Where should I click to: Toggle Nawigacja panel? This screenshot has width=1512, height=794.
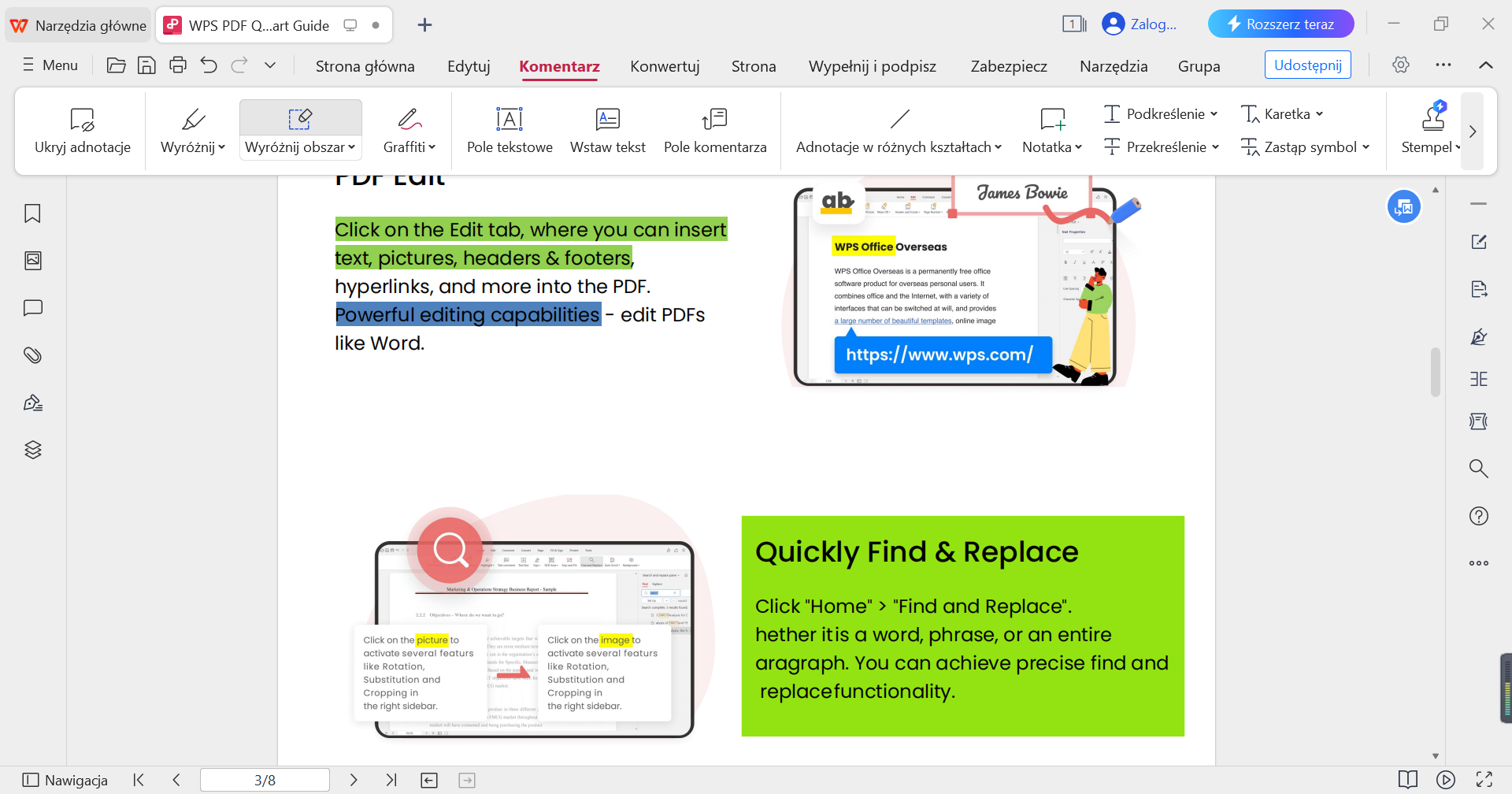click(65, 780)
